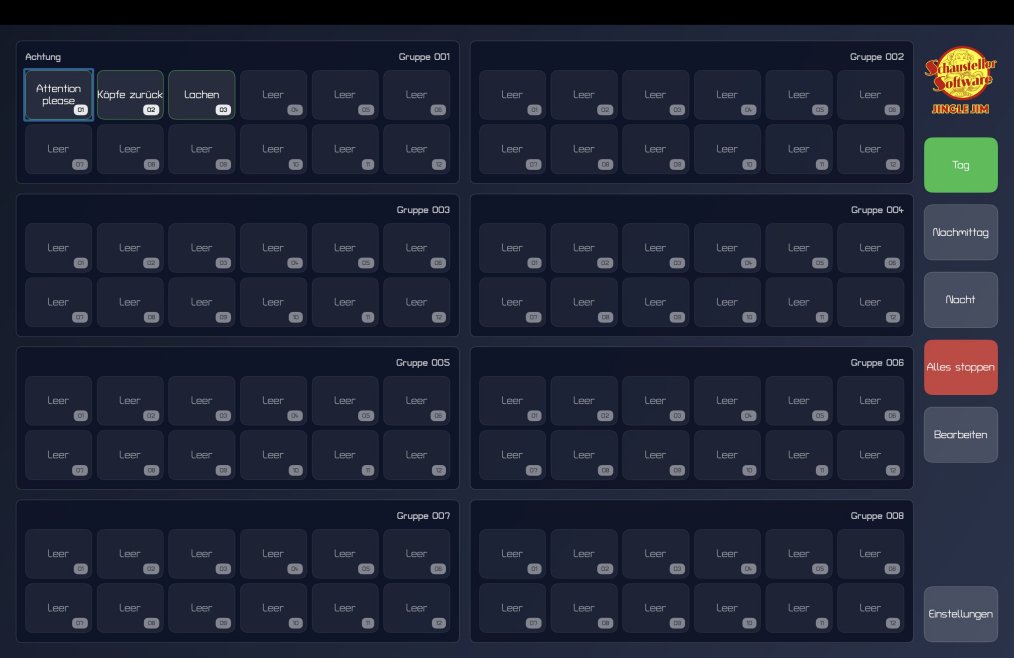Select empty slot 10 in Gruppe 003

point(274,302)
